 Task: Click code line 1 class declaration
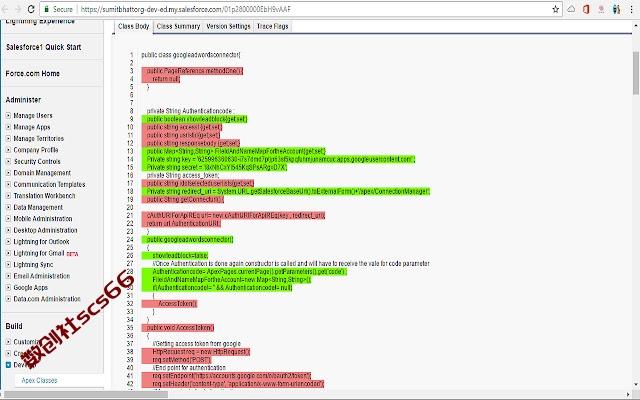point(191,55)
